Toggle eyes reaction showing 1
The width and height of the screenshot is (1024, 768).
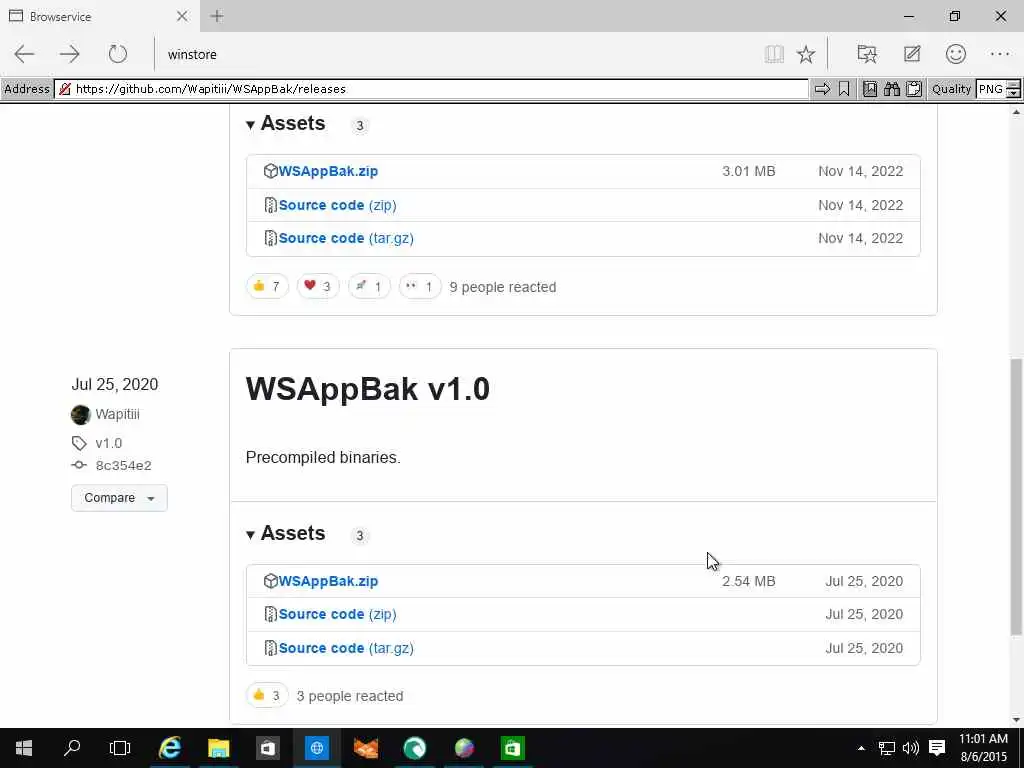pyautogui.click(x=420, y=286)
